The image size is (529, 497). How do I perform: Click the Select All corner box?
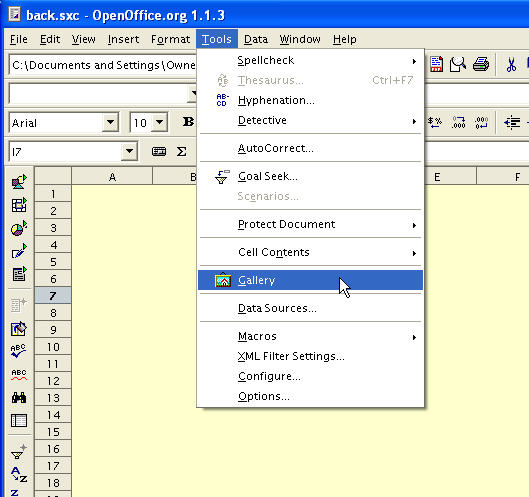click(x=53, y=176)
